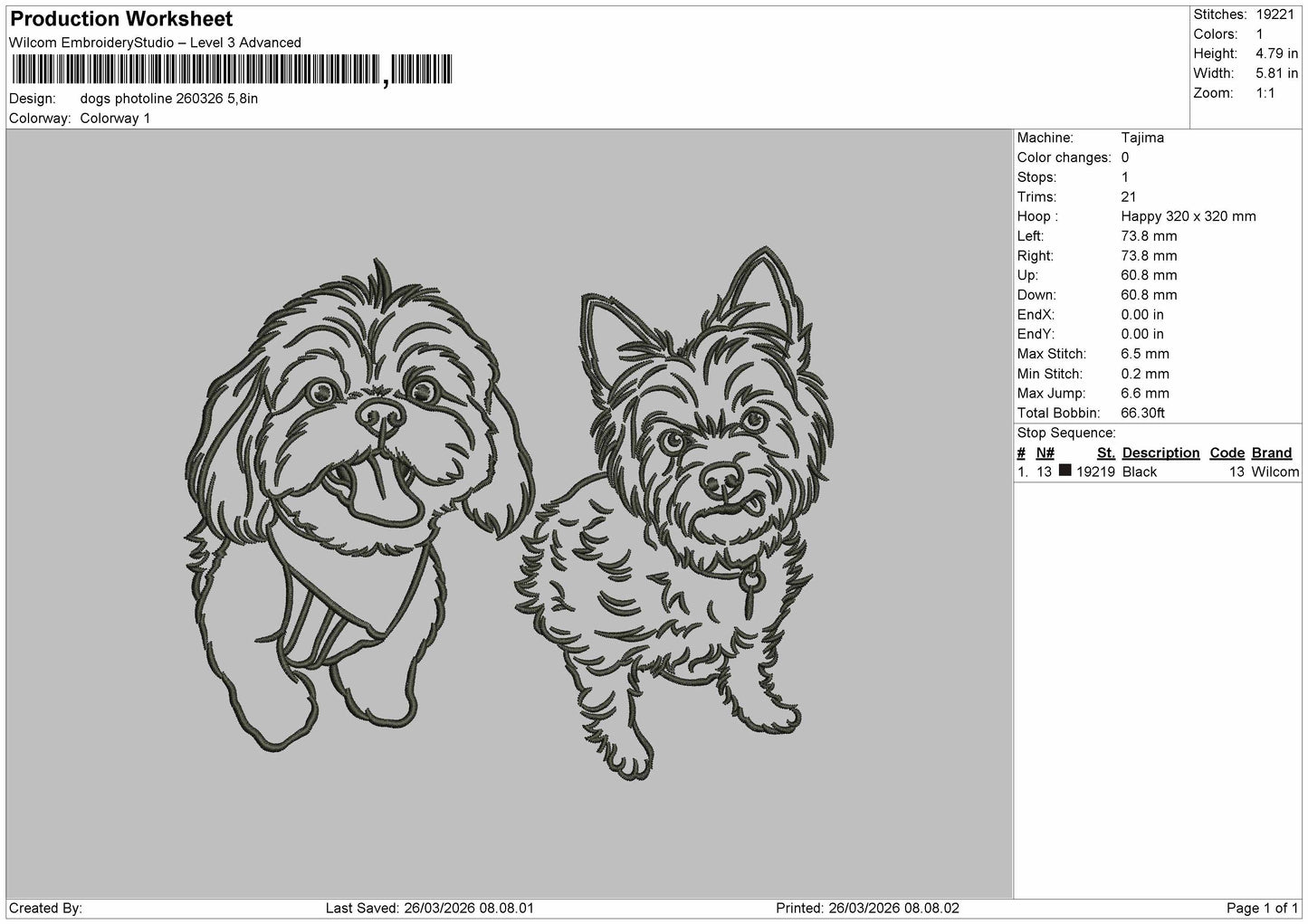Select the Wilcom EmbroideryStudio – Level 3 Advanced line
The height and width of the screenshot is (924, 1308).
click(x=155, y=43)
